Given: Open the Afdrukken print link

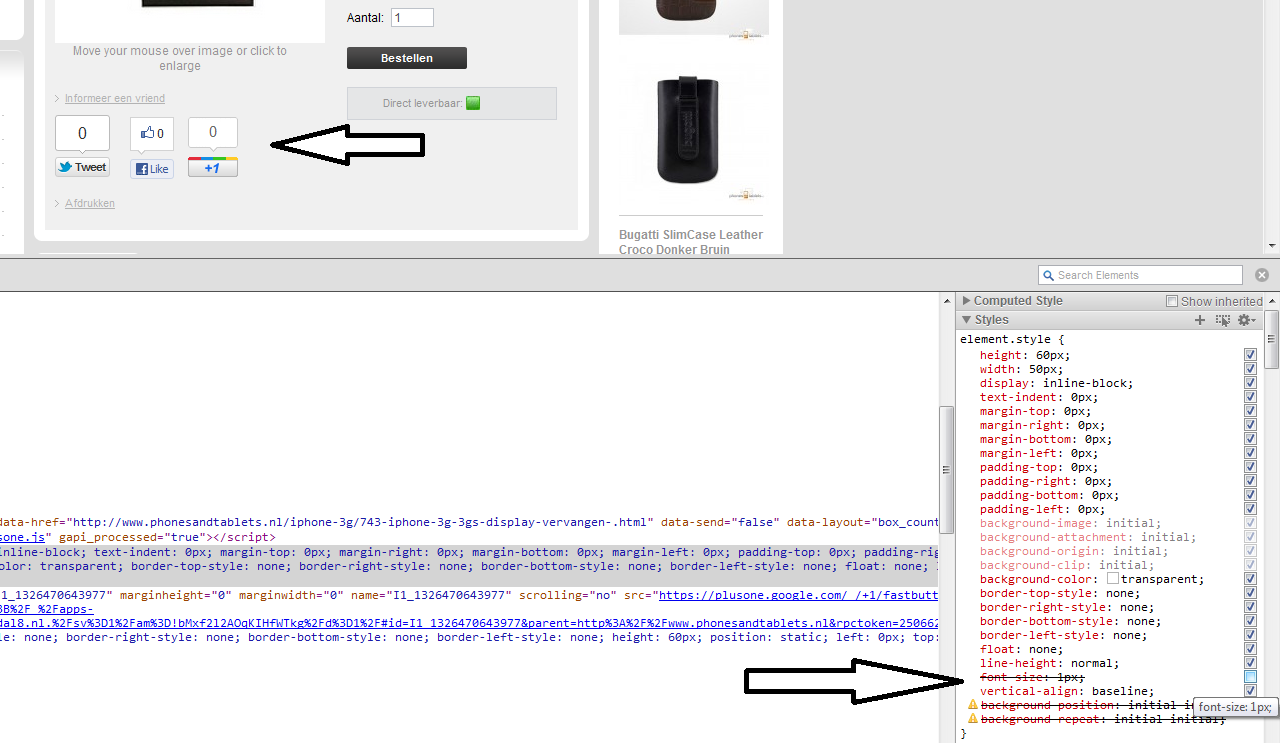Looking at the screenshot, I should click(x=90, y=203).
